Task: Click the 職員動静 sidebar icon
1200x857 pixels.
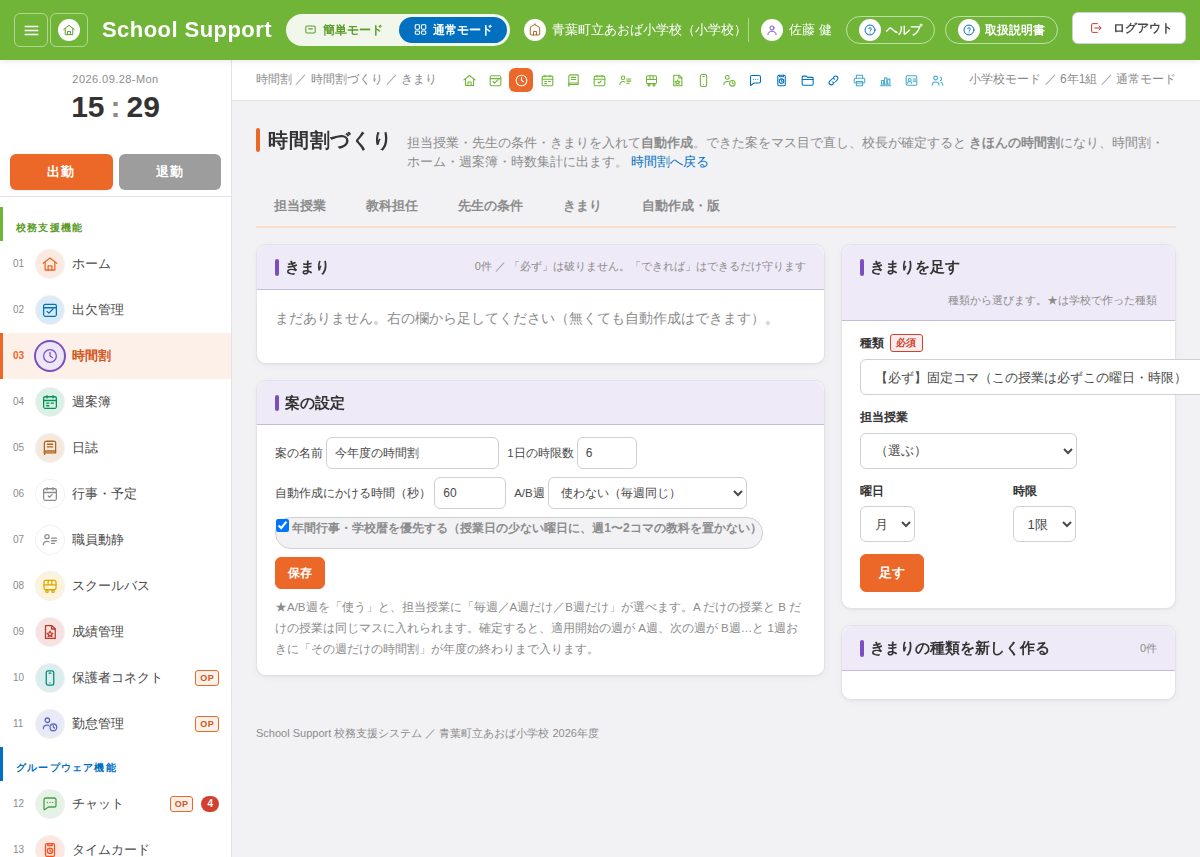Action: 50,540
